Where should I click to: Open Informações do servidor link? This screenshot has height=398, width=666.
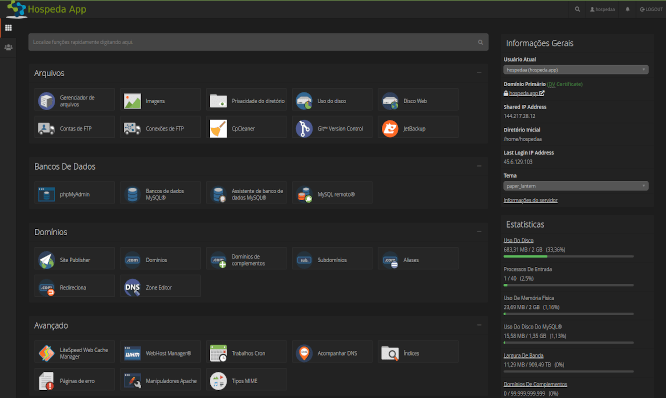tap(531, 200)
